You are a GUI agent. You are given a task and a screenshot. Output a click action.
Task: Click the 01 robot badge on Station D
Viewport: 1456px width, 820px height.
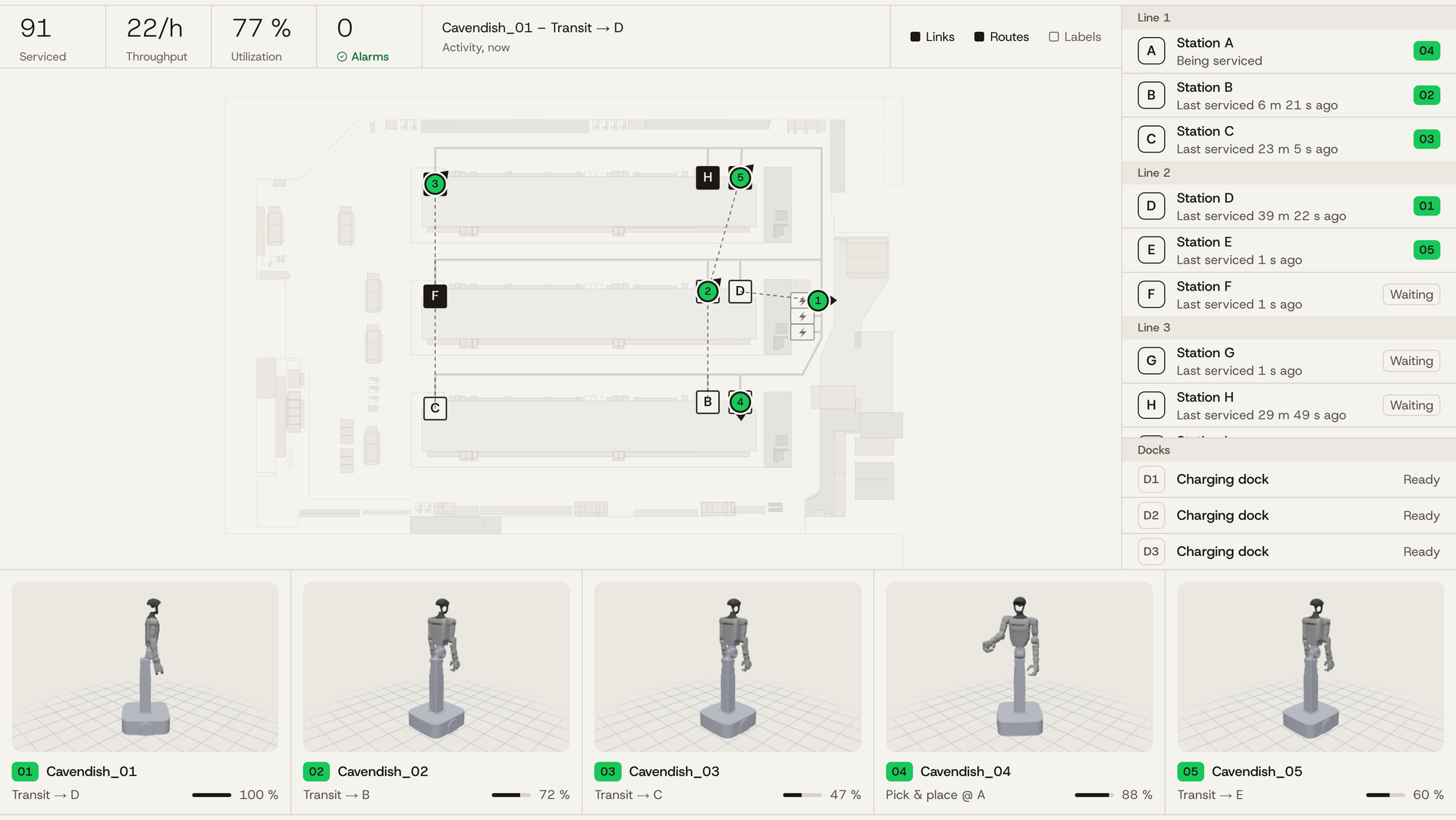[x=1426, y=206]
